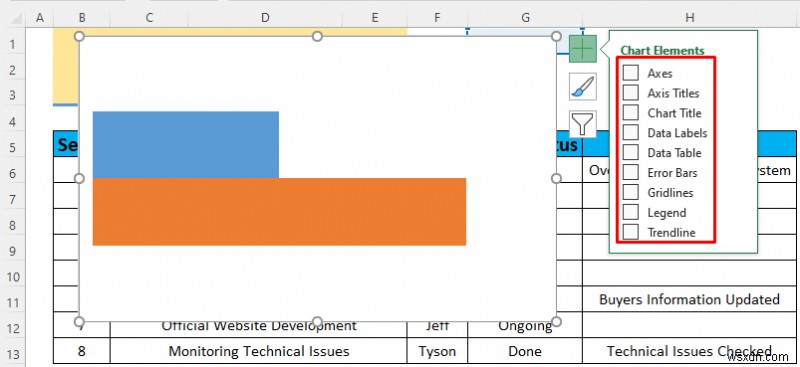Select column H header
Viewport: 800px width, 367px height.
pos(690,18)
